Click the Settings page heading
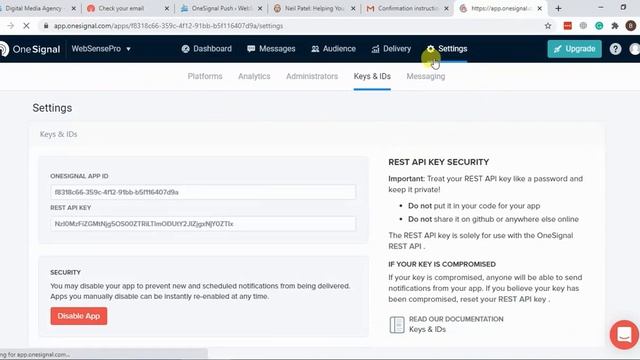The image size is (640, 360). (x=52, y=108)
